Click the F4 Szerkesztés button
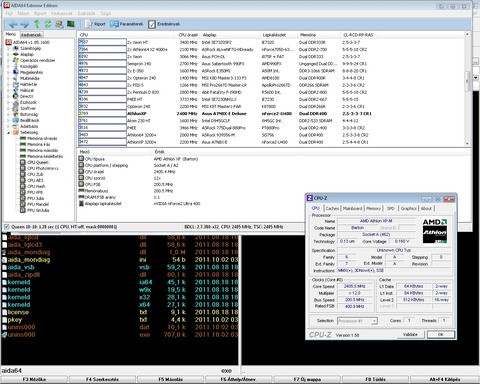 (x=102, y=379)
